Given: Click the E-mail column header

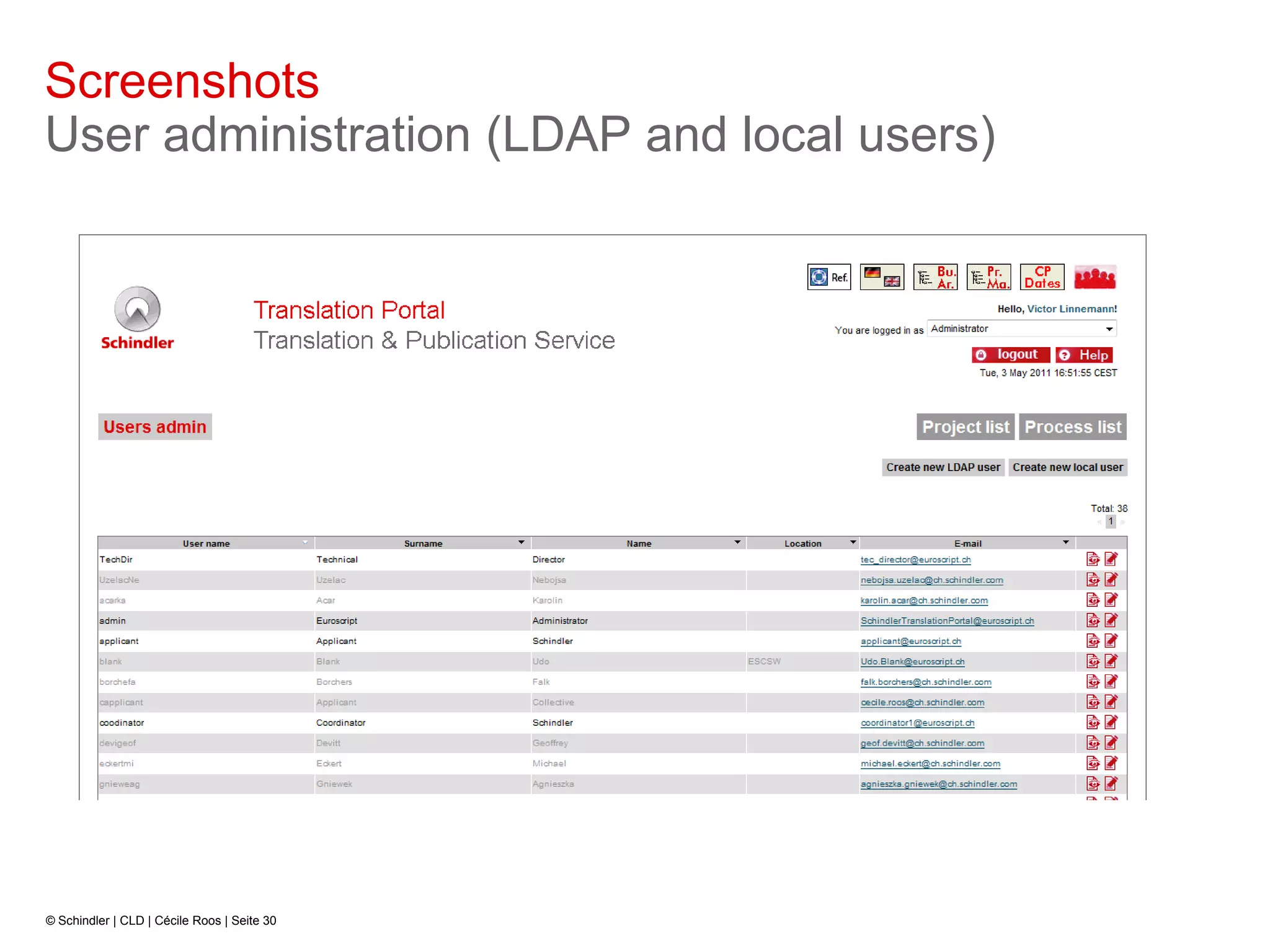Looking at the screenshot, I should pyautogui.click(x=967, y=544).
